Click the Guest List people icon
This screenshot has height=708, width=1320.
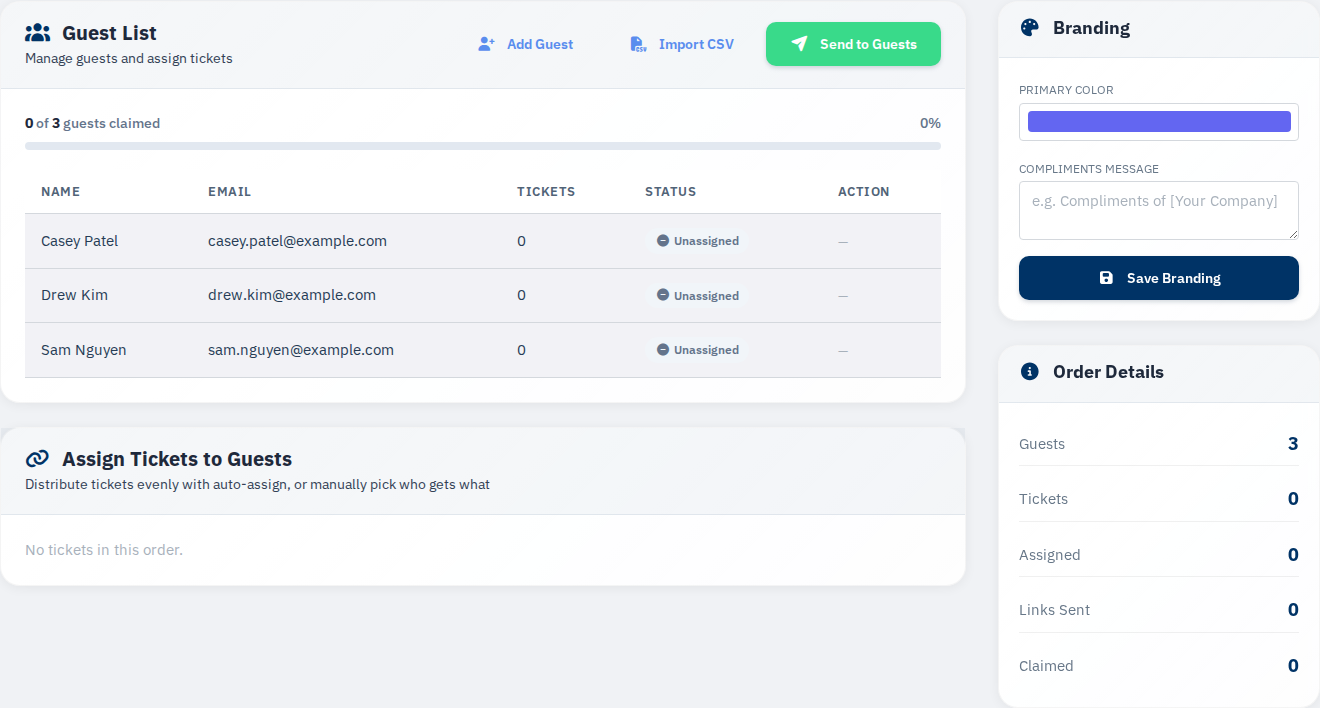[38, 33]
